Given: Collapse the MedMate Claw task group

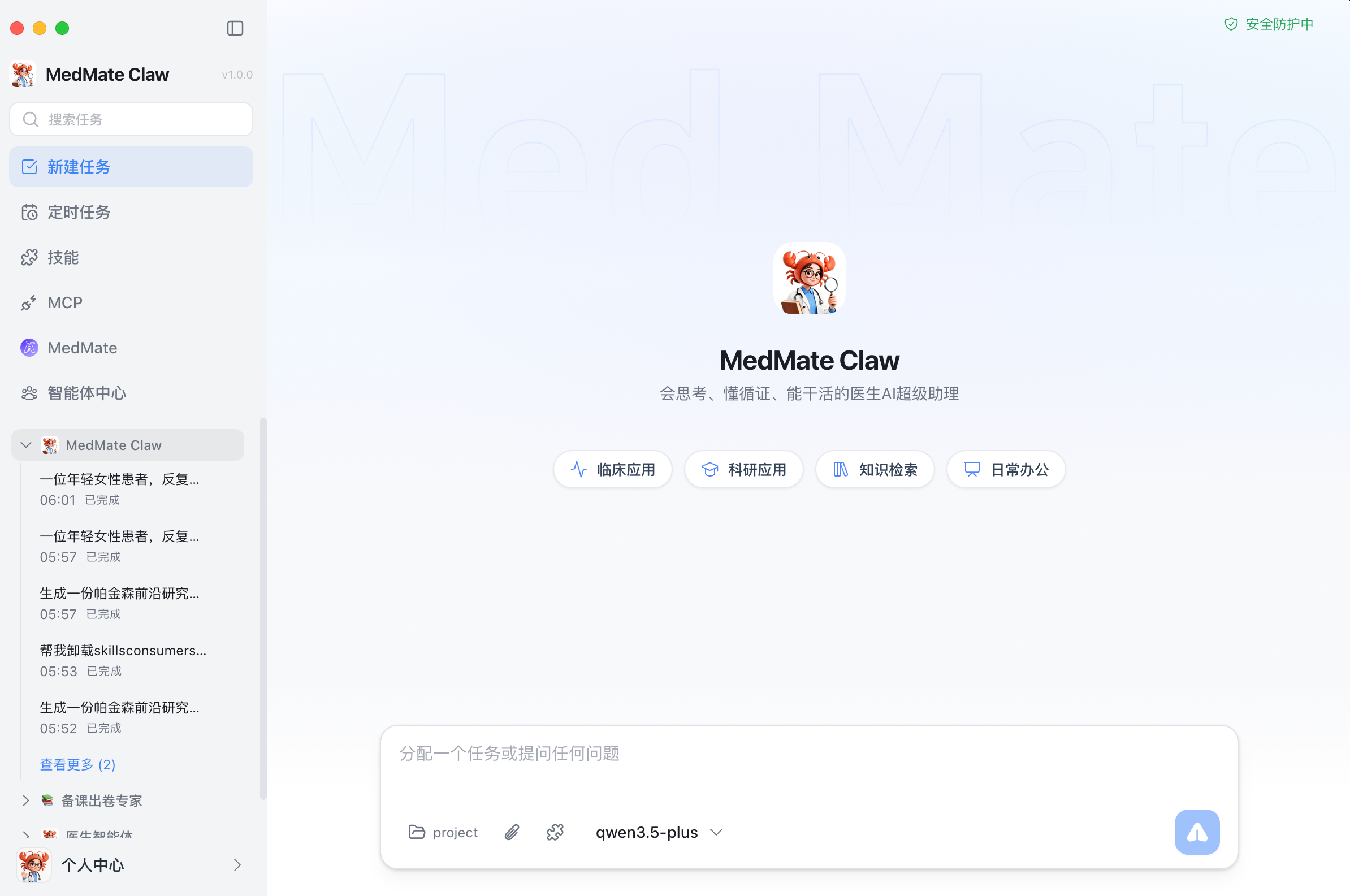Looking at the screenshot, I should click(x=25, y=444).
